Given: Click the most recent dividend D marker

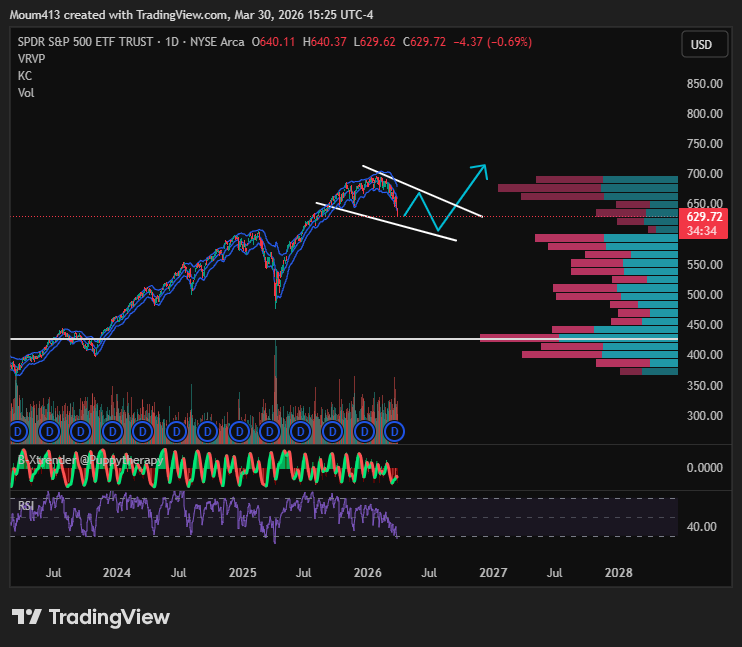Looking at the screenshot, I should pos(394,432).
